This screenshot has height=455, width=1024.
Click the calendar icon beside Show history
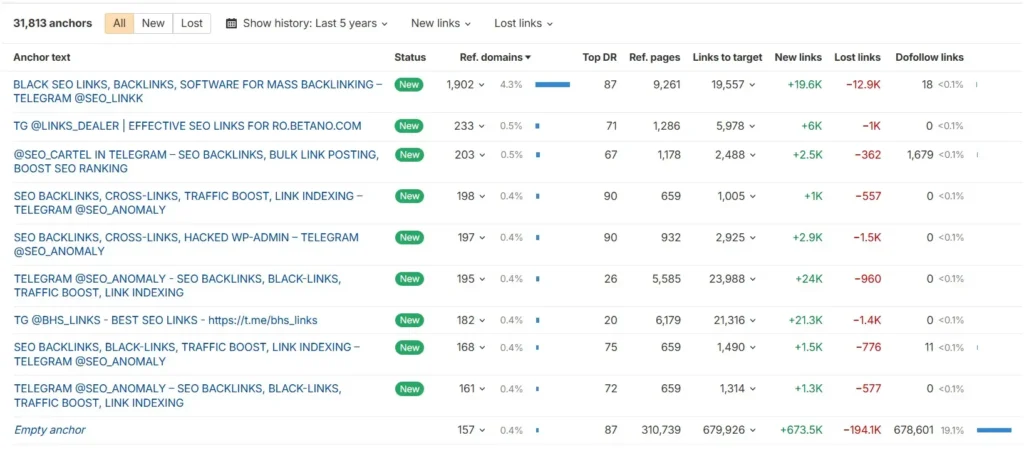(x=232, y=23)
